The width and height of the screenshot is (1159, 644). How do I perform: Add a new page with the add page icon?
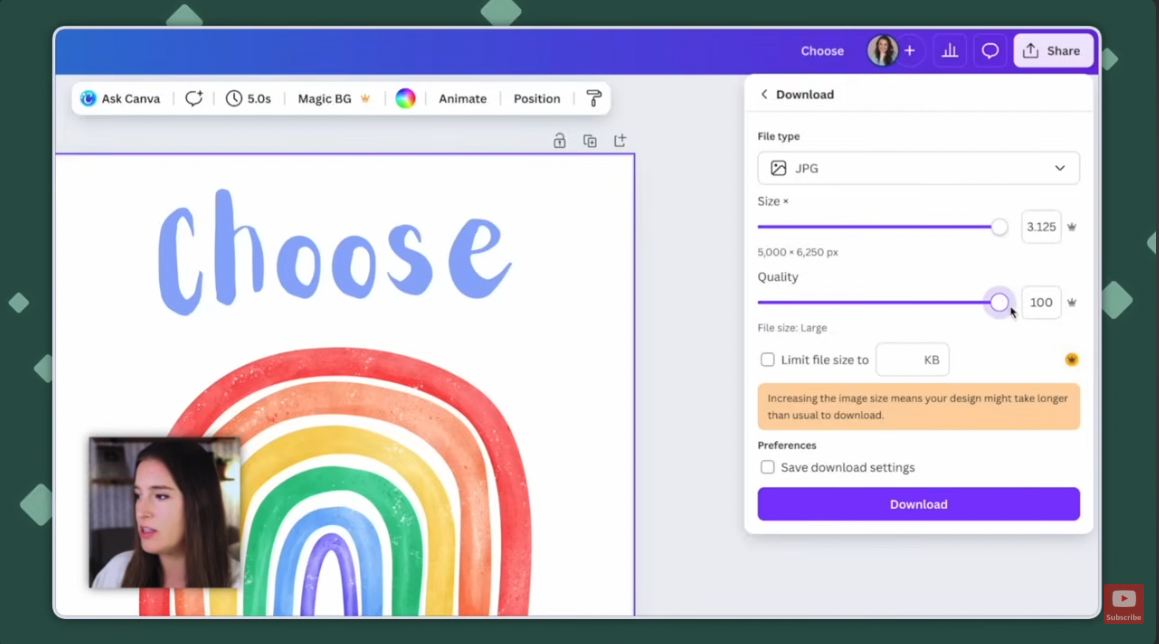click(x=620, y=140)
